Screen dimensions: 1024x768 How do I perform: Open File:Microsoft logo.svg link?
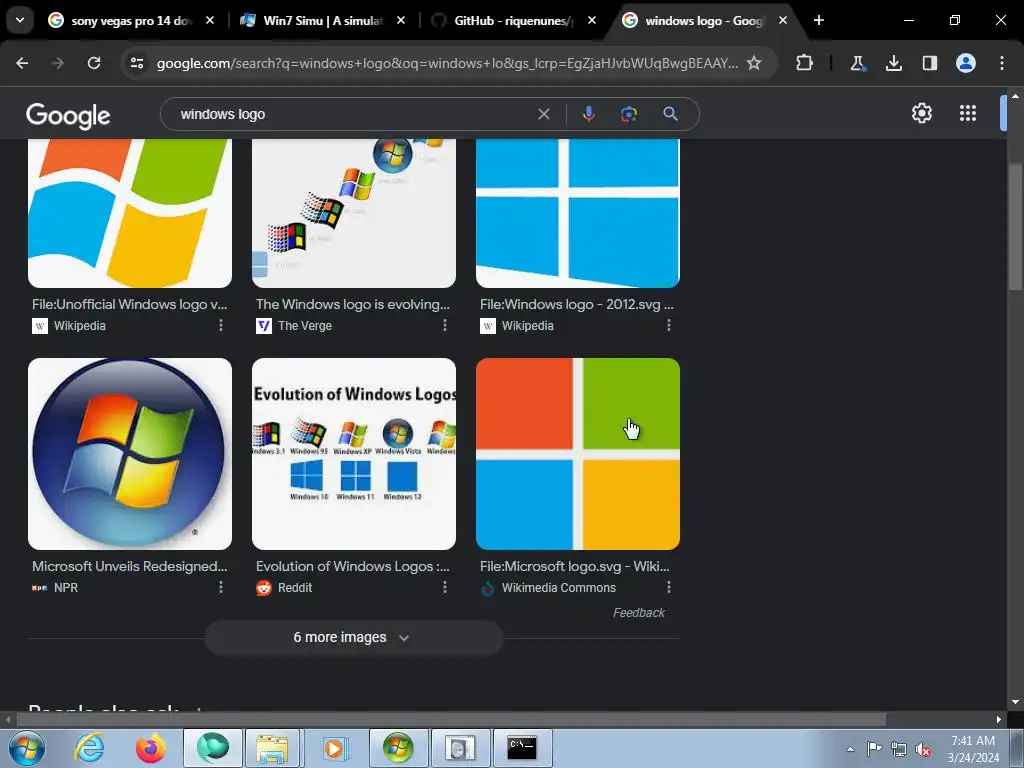click(575, 566)
